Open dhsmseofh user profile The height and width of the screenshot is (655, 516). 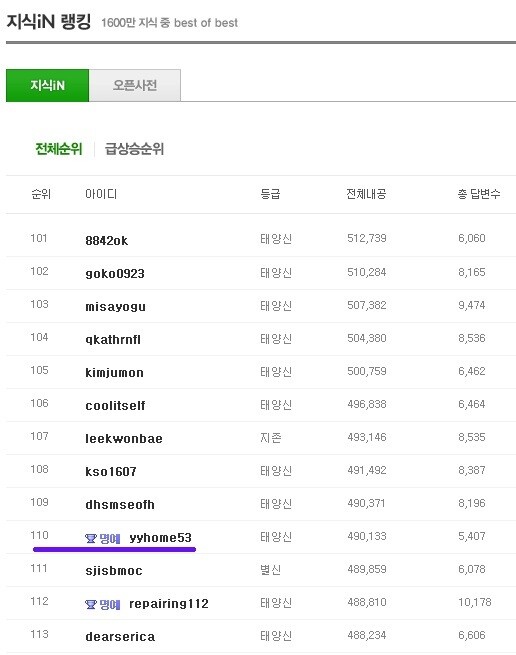pyautogui.click(x=120, y=505)
